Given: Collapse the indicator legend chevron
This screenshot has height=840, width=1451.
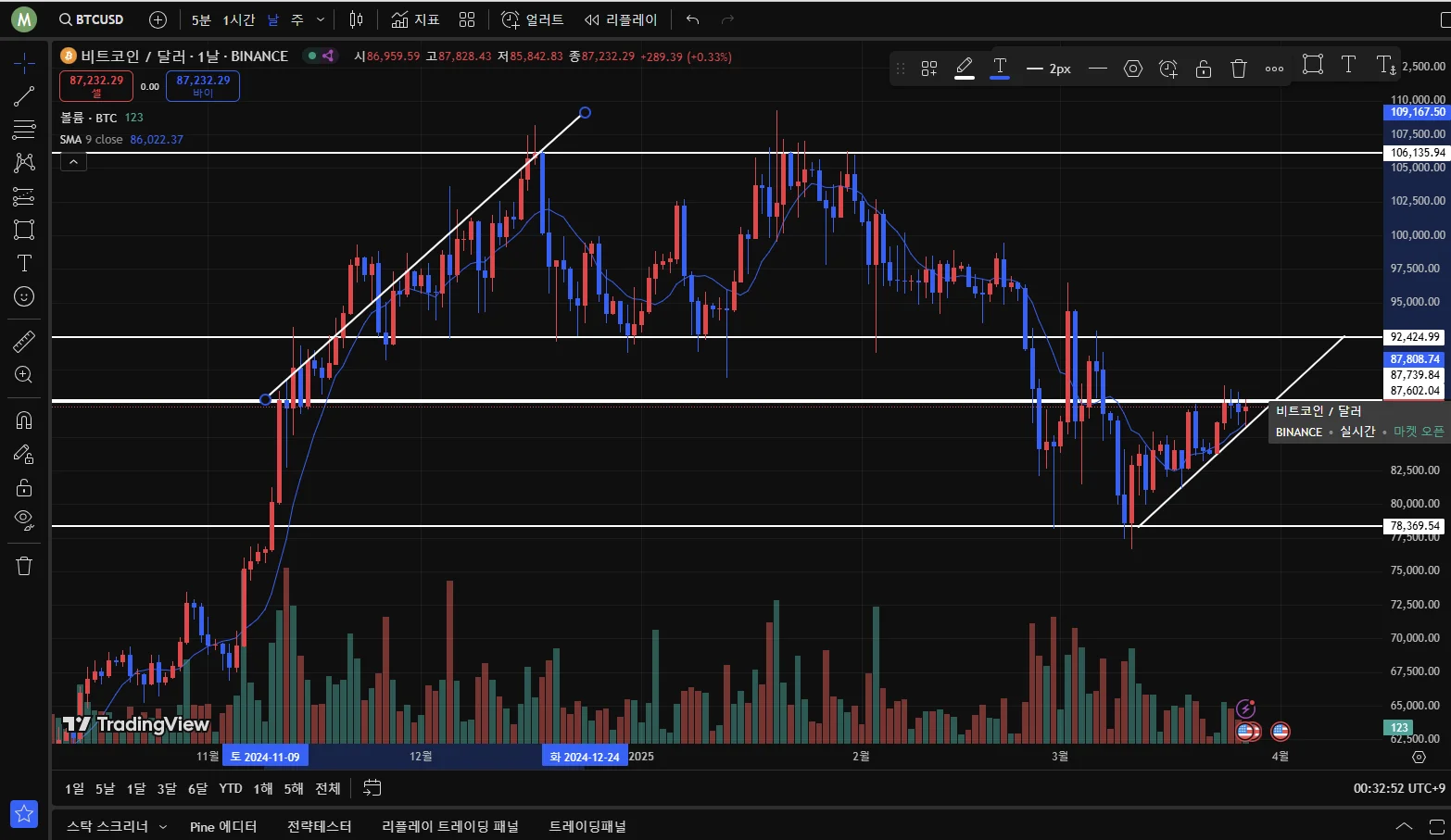Looking at the screenshot, I should point(73,161).
